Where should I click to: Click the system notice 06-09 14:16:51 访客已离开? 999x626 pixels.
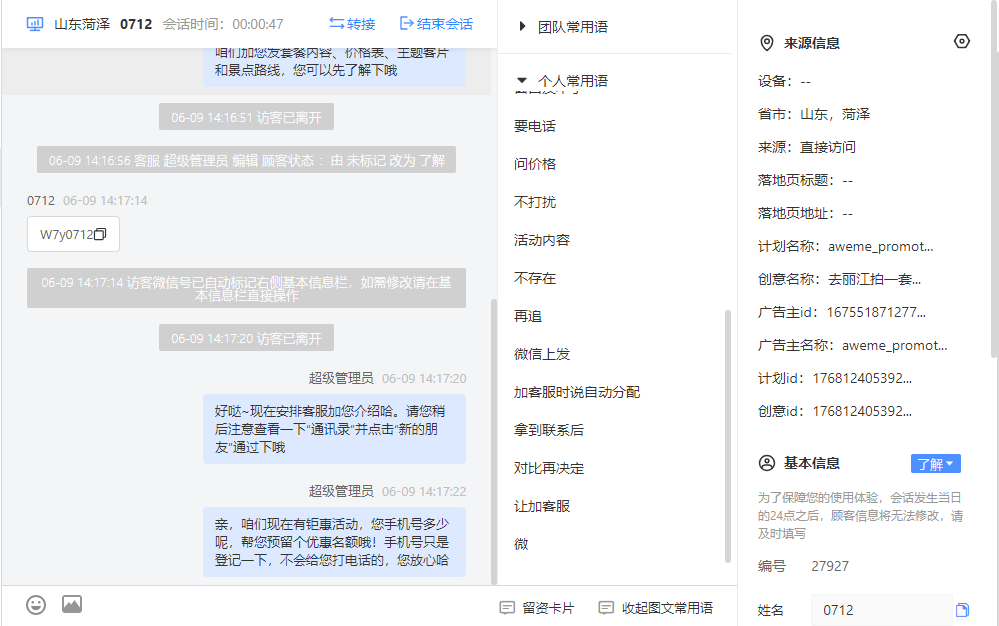point(246,117)
